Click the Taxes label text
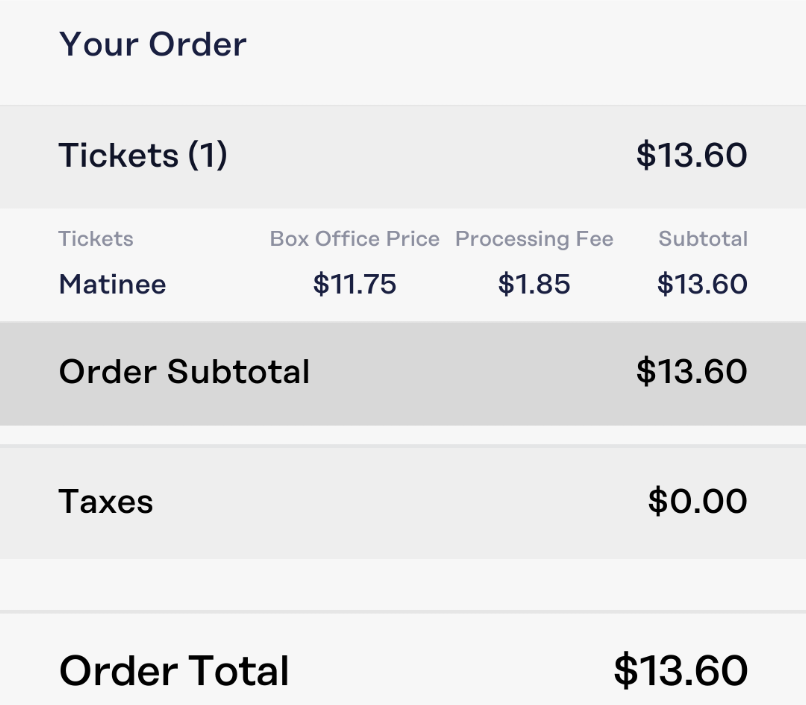The width and height of the screenshot is (806, 705). coord(106,502)
